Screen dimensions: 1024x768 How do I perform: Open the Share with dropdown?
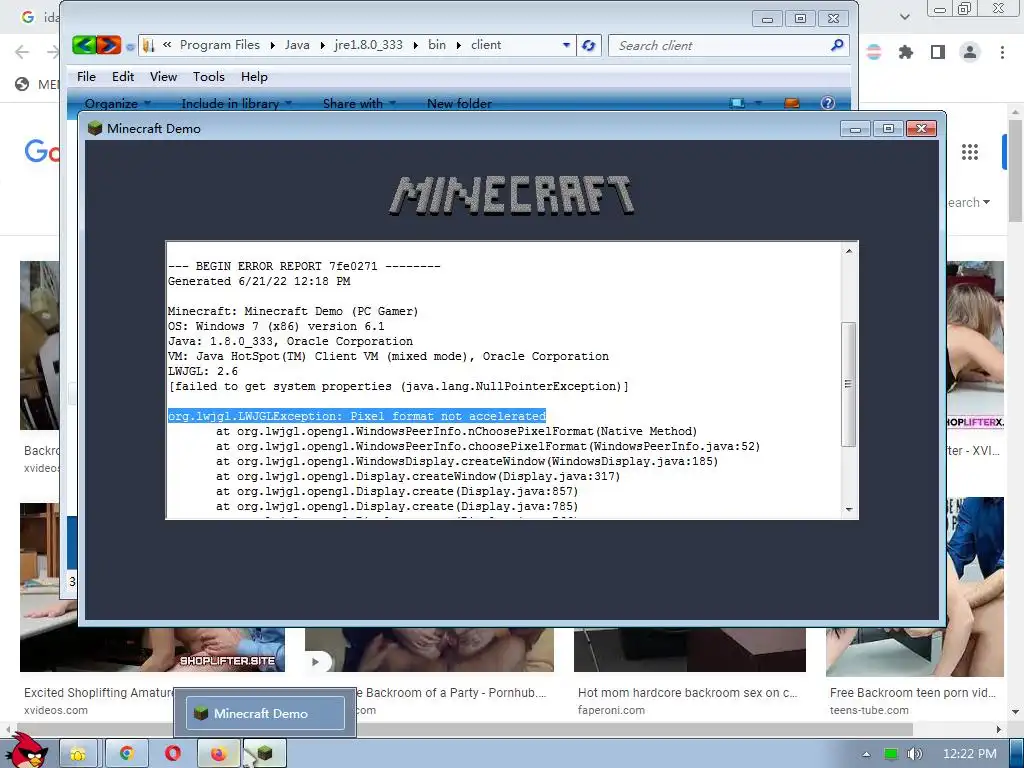coord(359,103)
